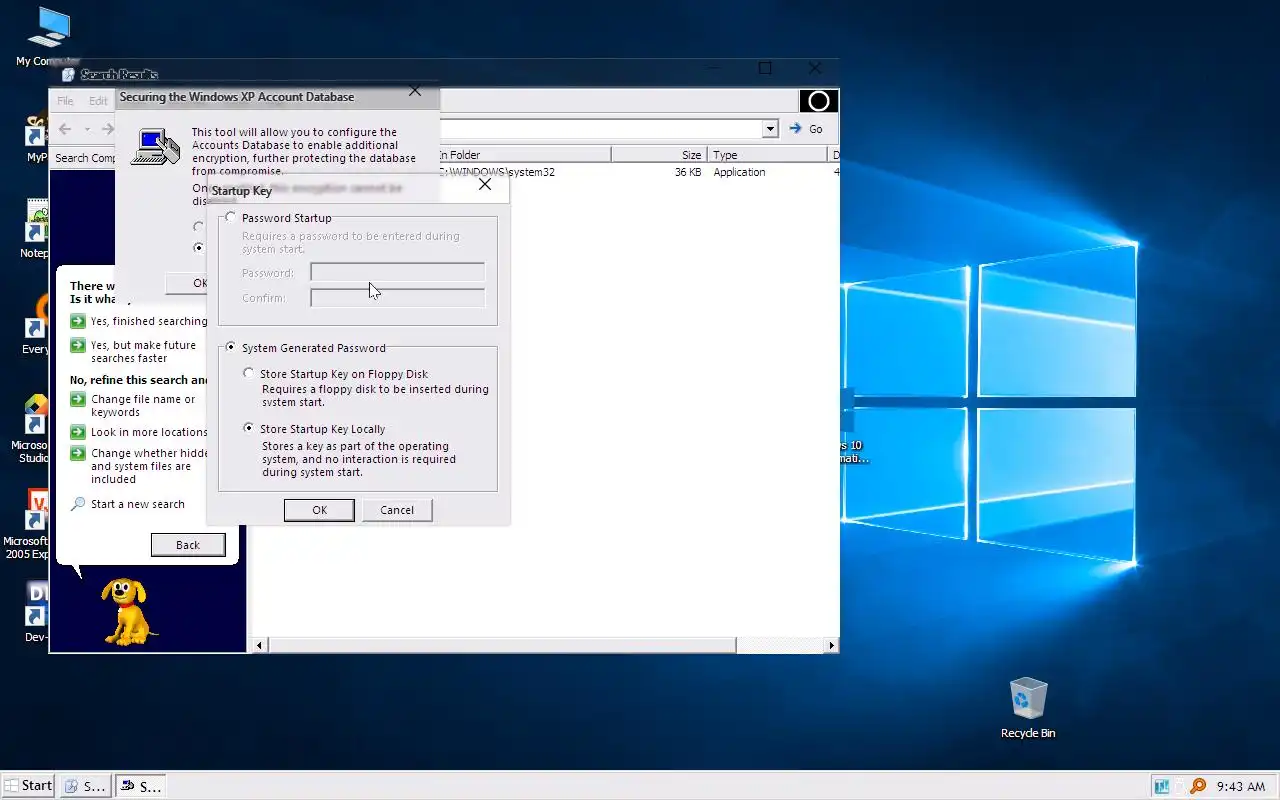Close the Startup Key dialog
The height and width of the screenshot is (800, 1280).
(x=485, y=184)
